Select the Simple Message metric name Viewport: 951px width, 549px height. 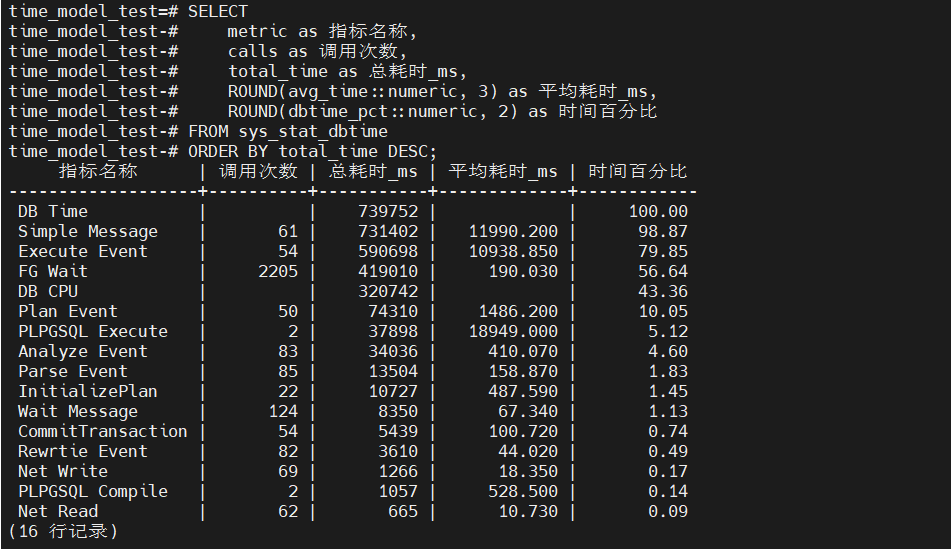click(x=87, y=231)
